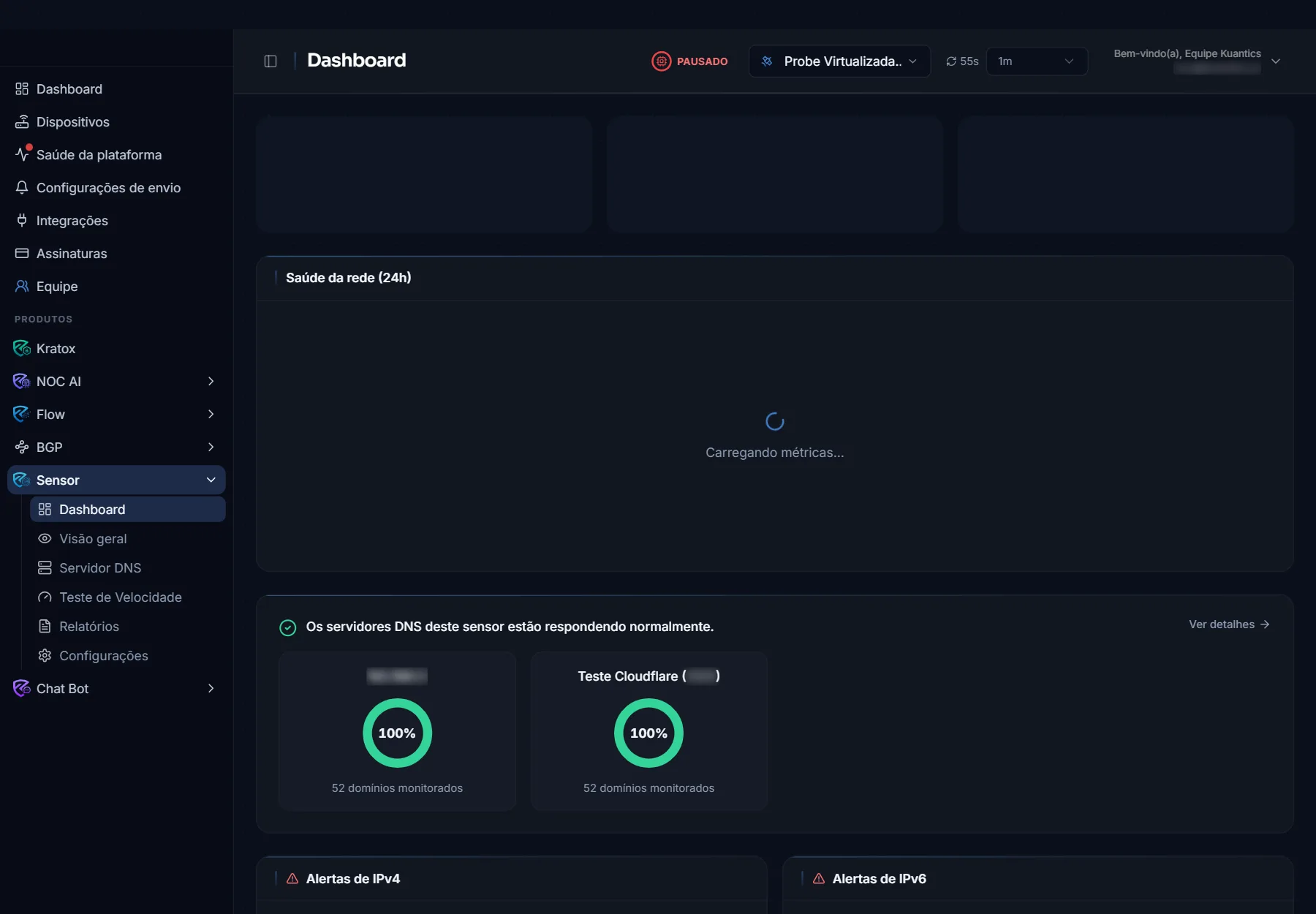Open the Equipe people icon
1316x914 pixels.
point(22,287)
